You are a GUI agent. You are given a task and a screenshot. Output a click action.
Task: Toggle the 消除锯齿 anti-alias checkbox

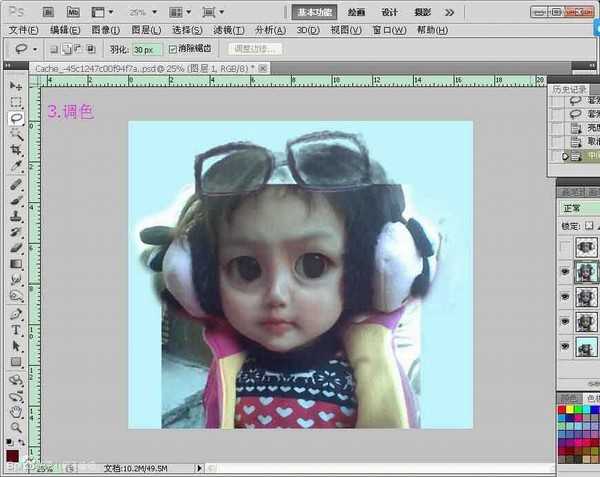(x=172, y=48)
